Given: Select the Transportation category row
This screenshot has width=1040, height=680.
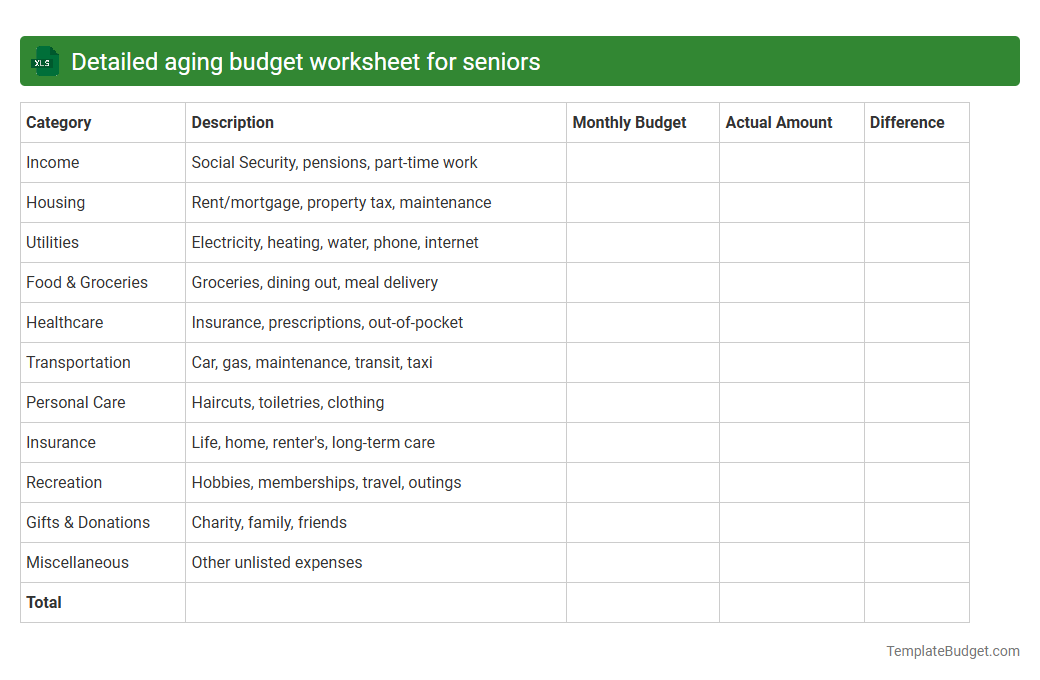Looking at the screenshot, I should tap(78, 362).
